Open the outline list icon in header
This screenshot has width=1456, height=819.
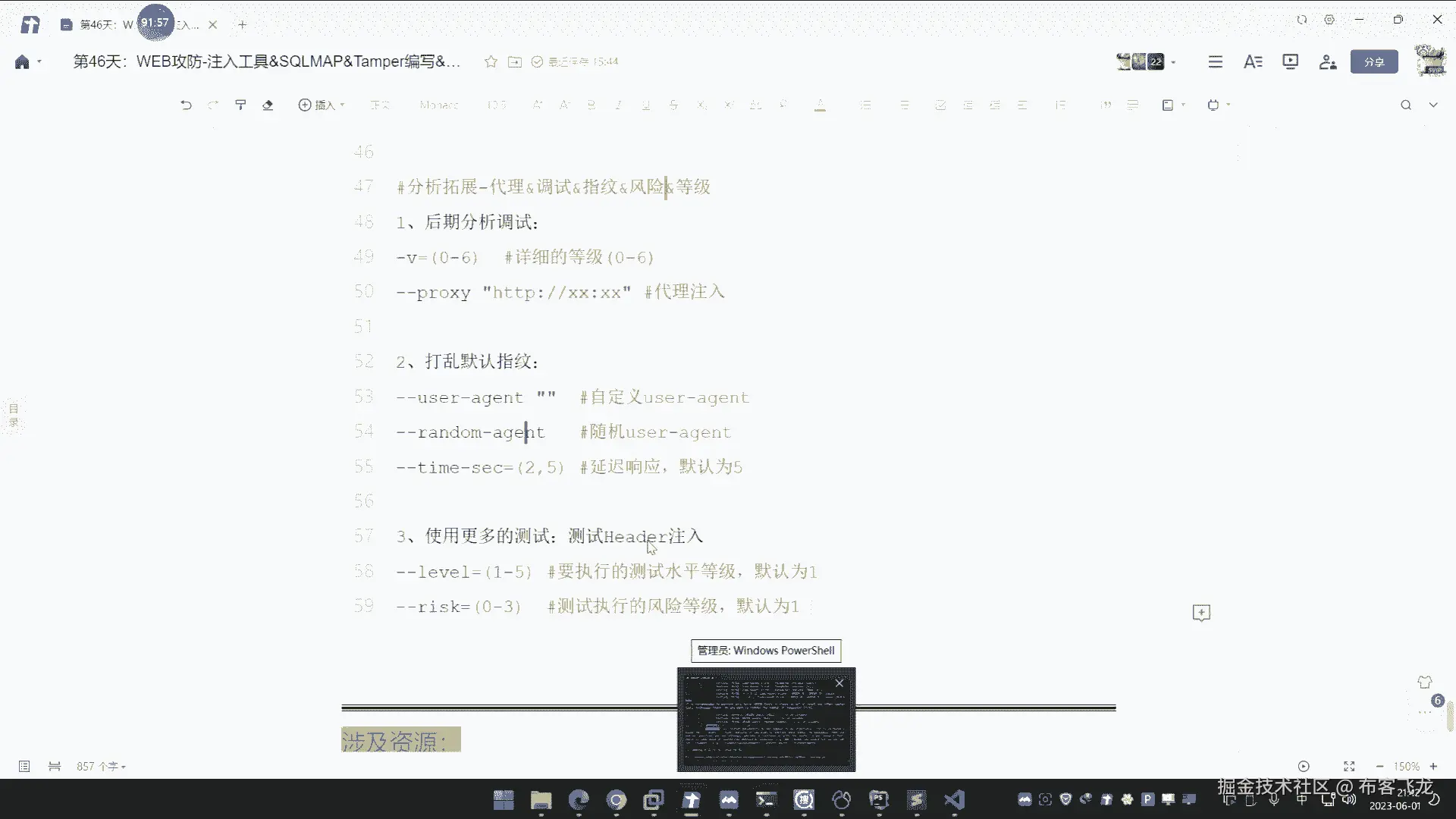[1215, 61]
